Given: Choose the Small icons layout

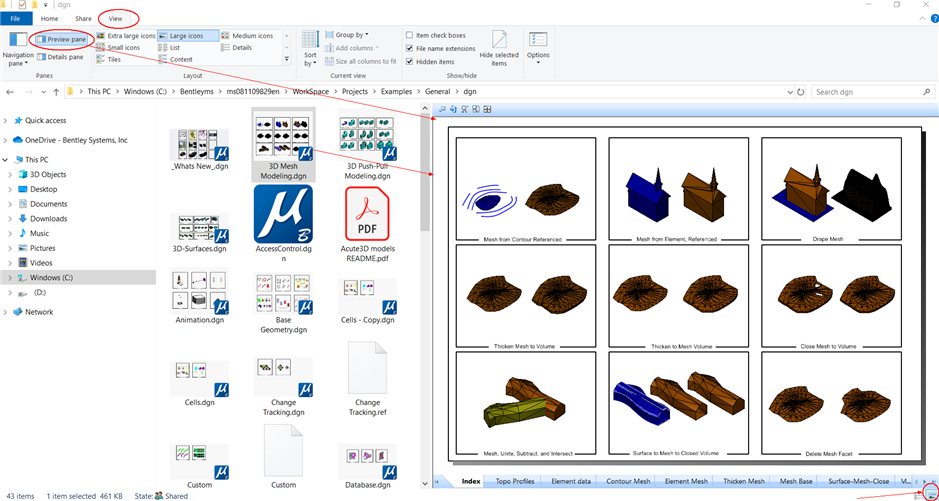Looking at the screenshot, I should click(x=118, y=48).
